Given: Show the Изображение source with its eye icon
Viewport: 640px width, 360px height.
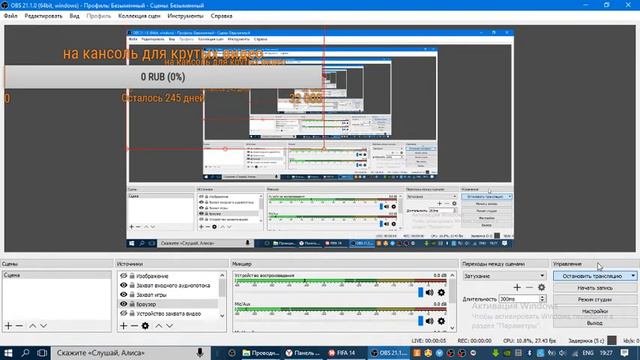Looking at the screenshot, I should click(x=124, y=276).
